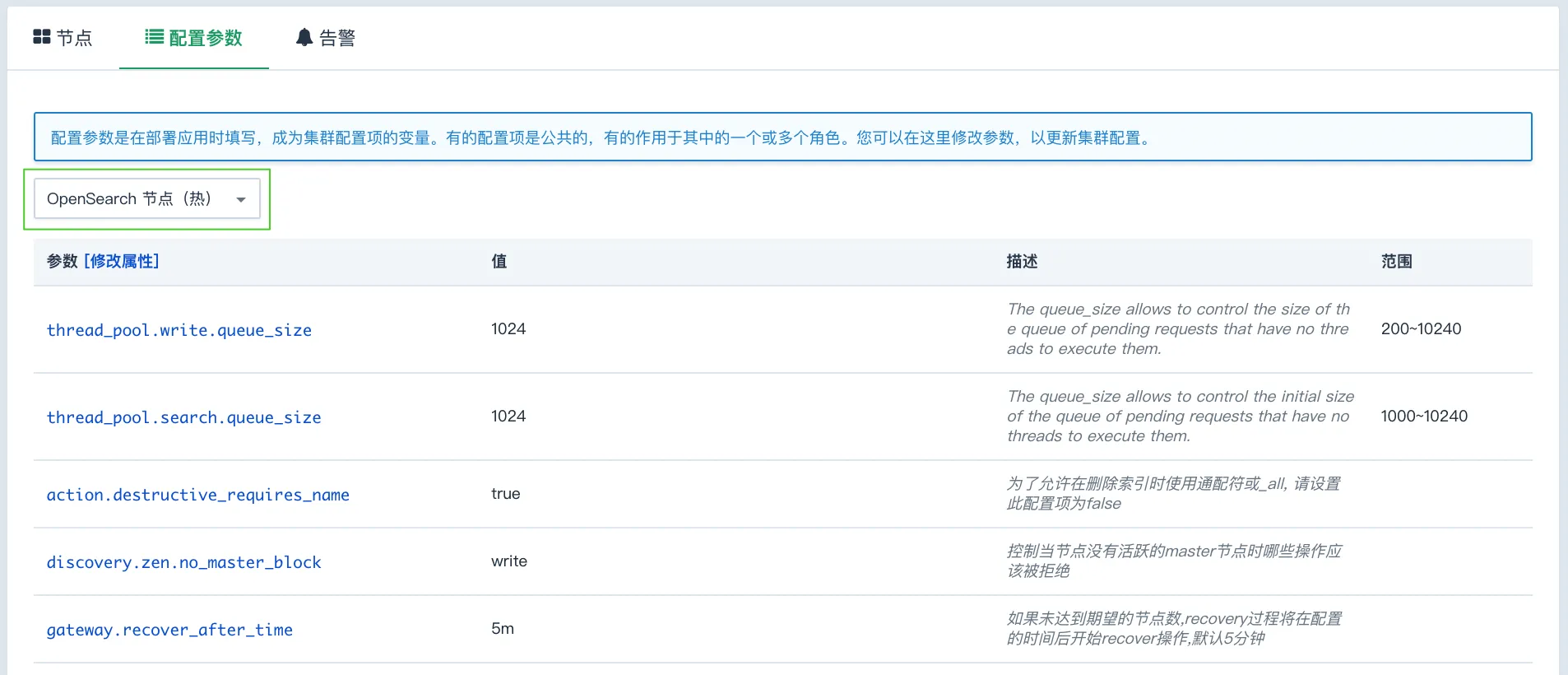Click description 控制当节点没有活跃的master节点
The height and width of the screenshot is (675, 1568).
[1175, 561]
